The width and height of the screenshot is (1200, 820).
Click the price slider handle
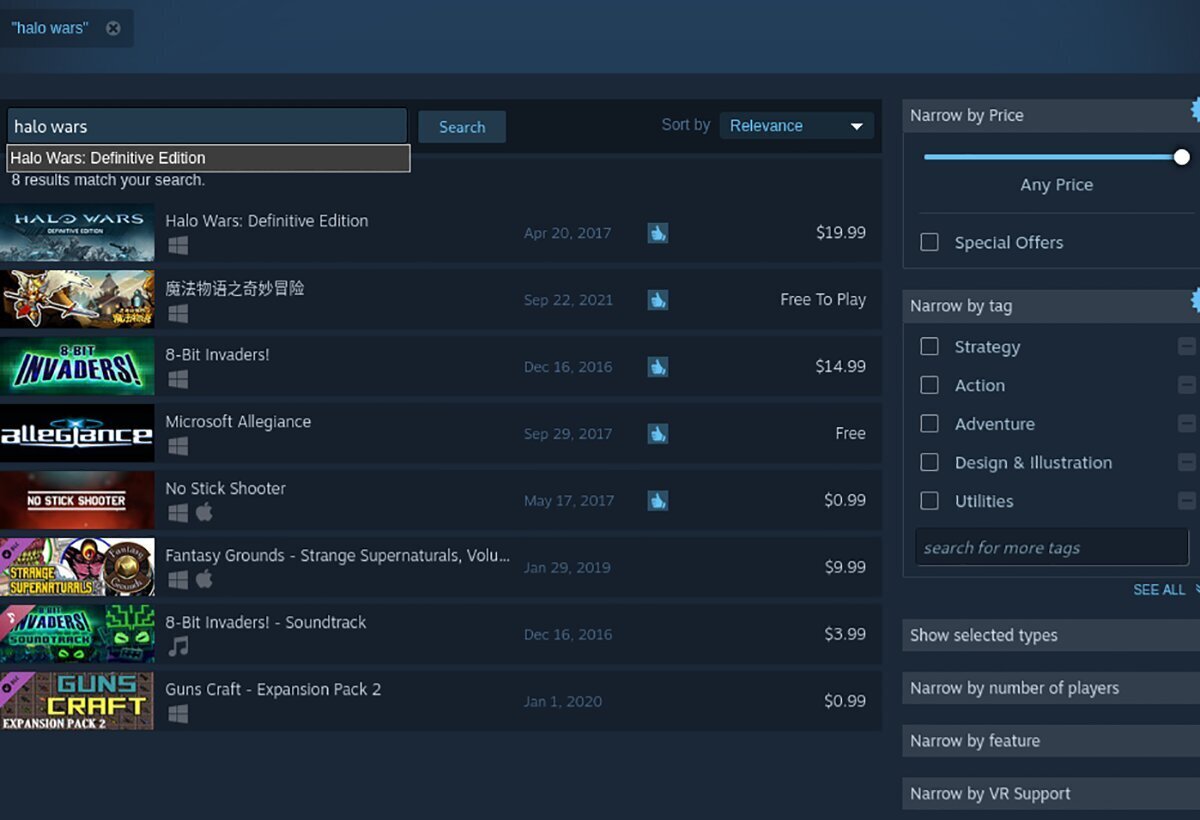click(1182, 157)
